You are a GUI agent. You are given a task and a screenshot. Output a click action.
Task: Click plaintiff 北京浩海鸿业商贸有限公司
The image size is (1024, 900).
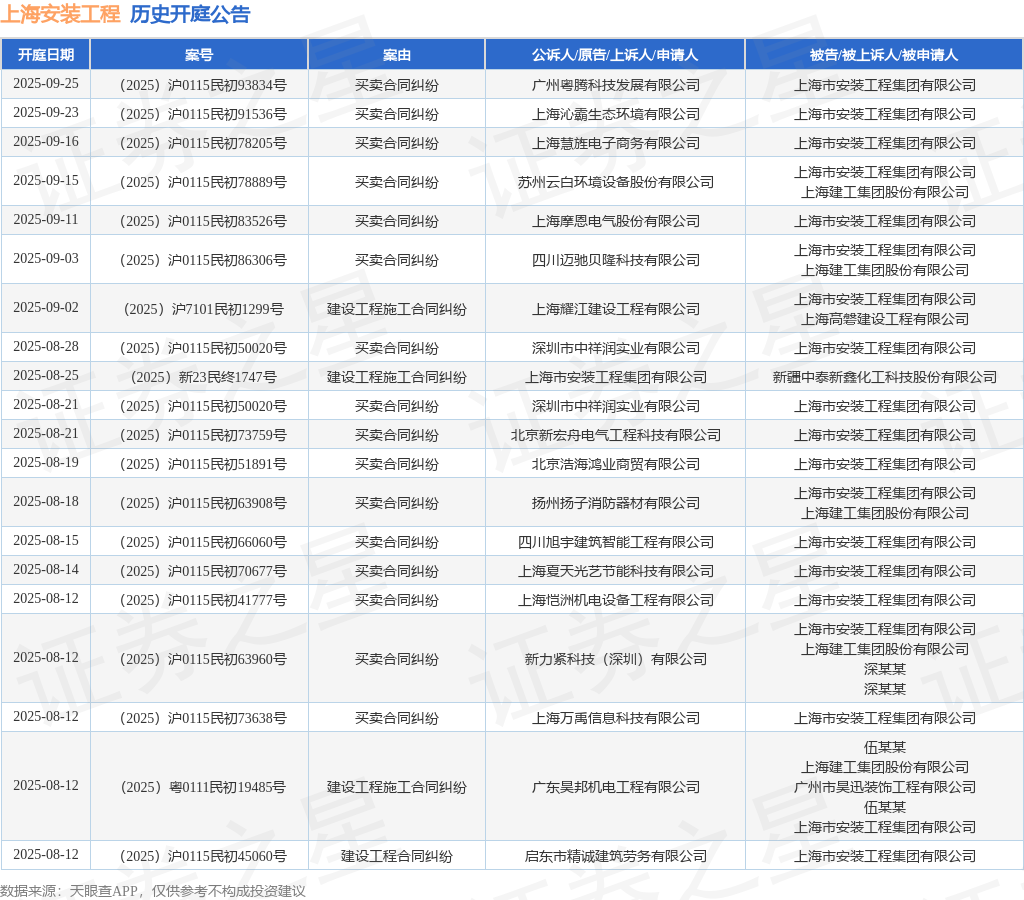point(616,464)
